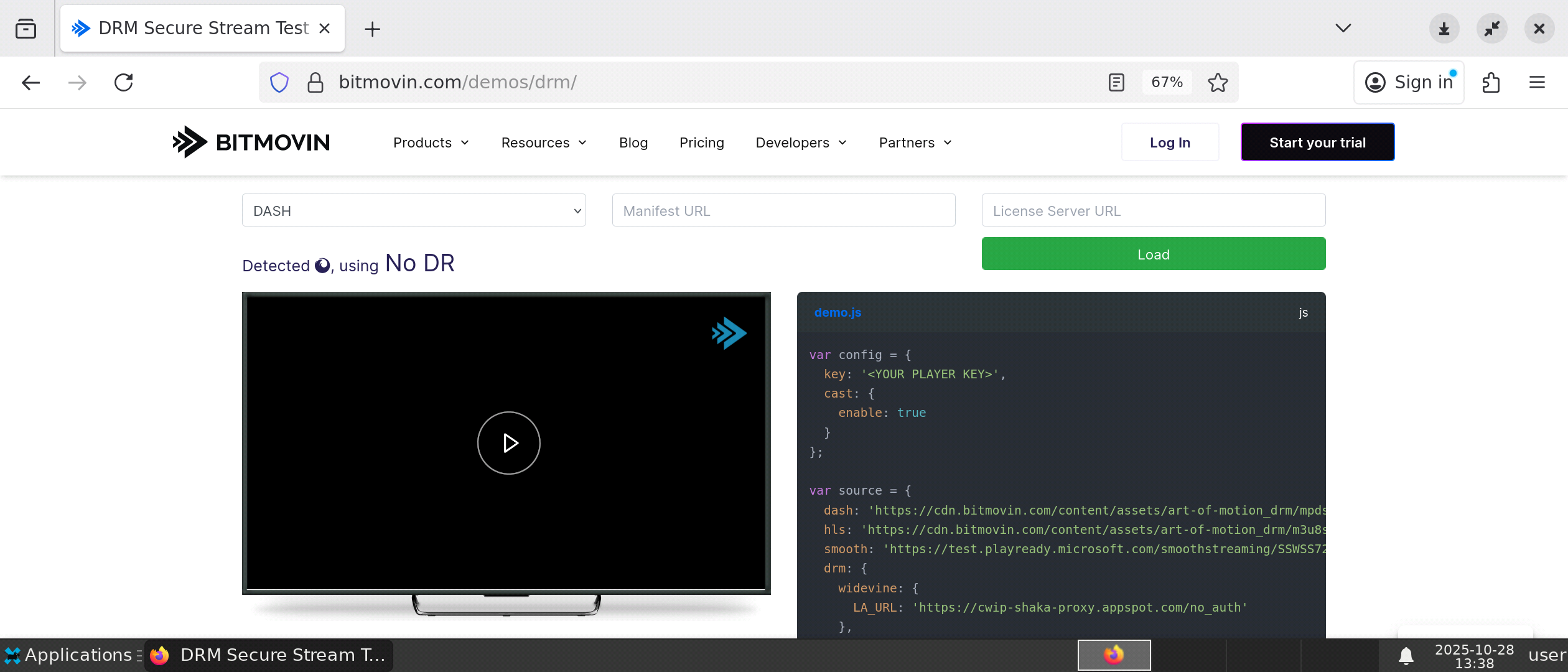Click the Bitmovin logo in navigation bar
1568x672 pixels.
[x=251, y=142]
